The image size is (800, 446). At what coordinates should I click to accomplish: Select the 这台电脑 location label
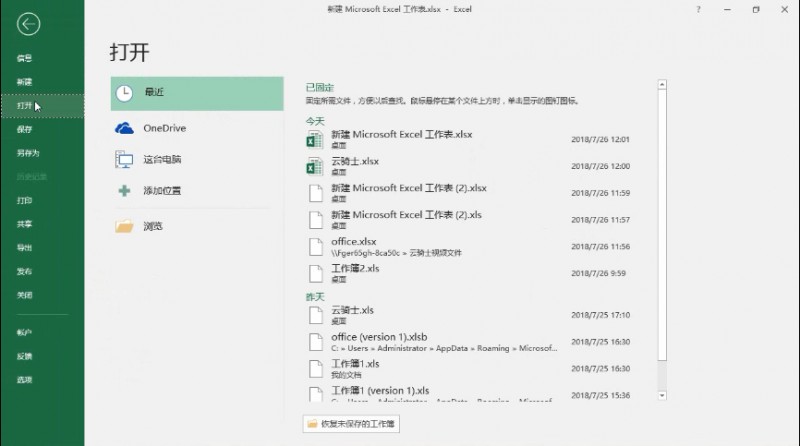162,159
